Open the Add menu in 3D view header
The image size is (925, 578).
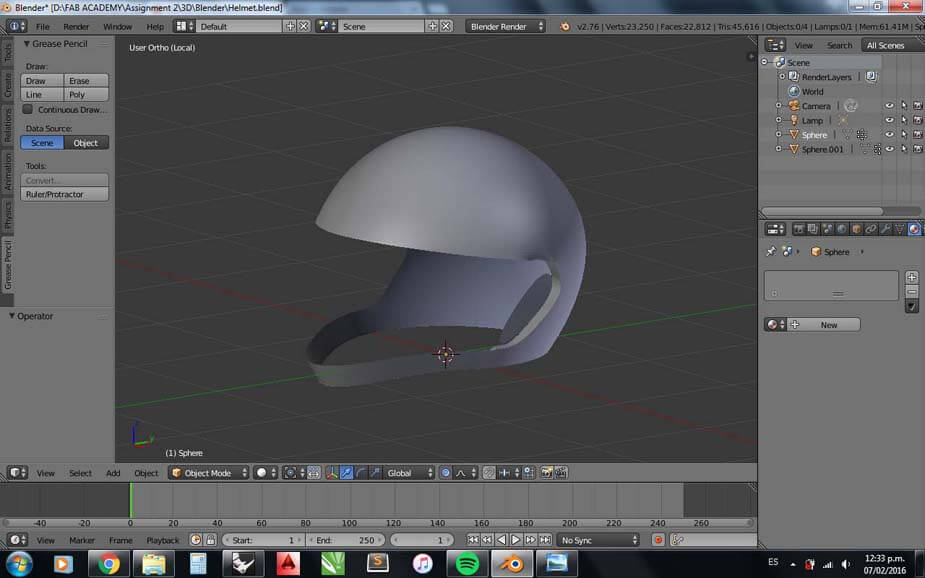point(113,473)
